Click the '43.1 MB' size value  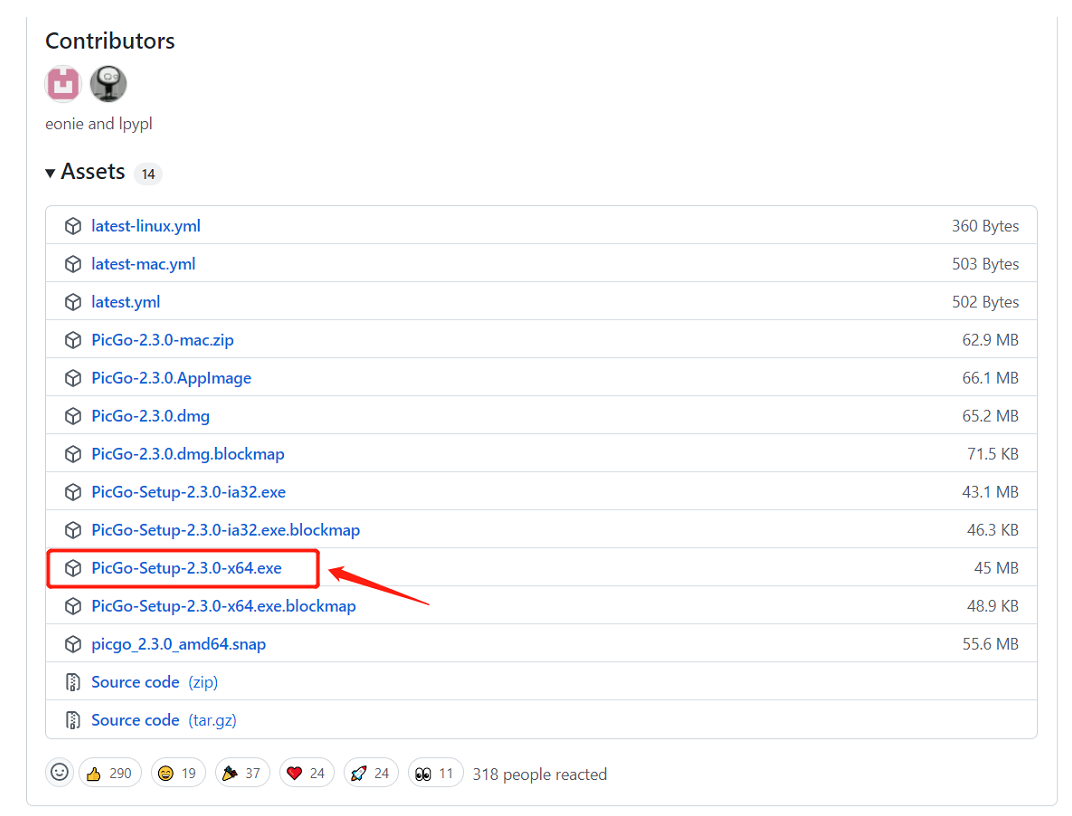tap(991, 492)
